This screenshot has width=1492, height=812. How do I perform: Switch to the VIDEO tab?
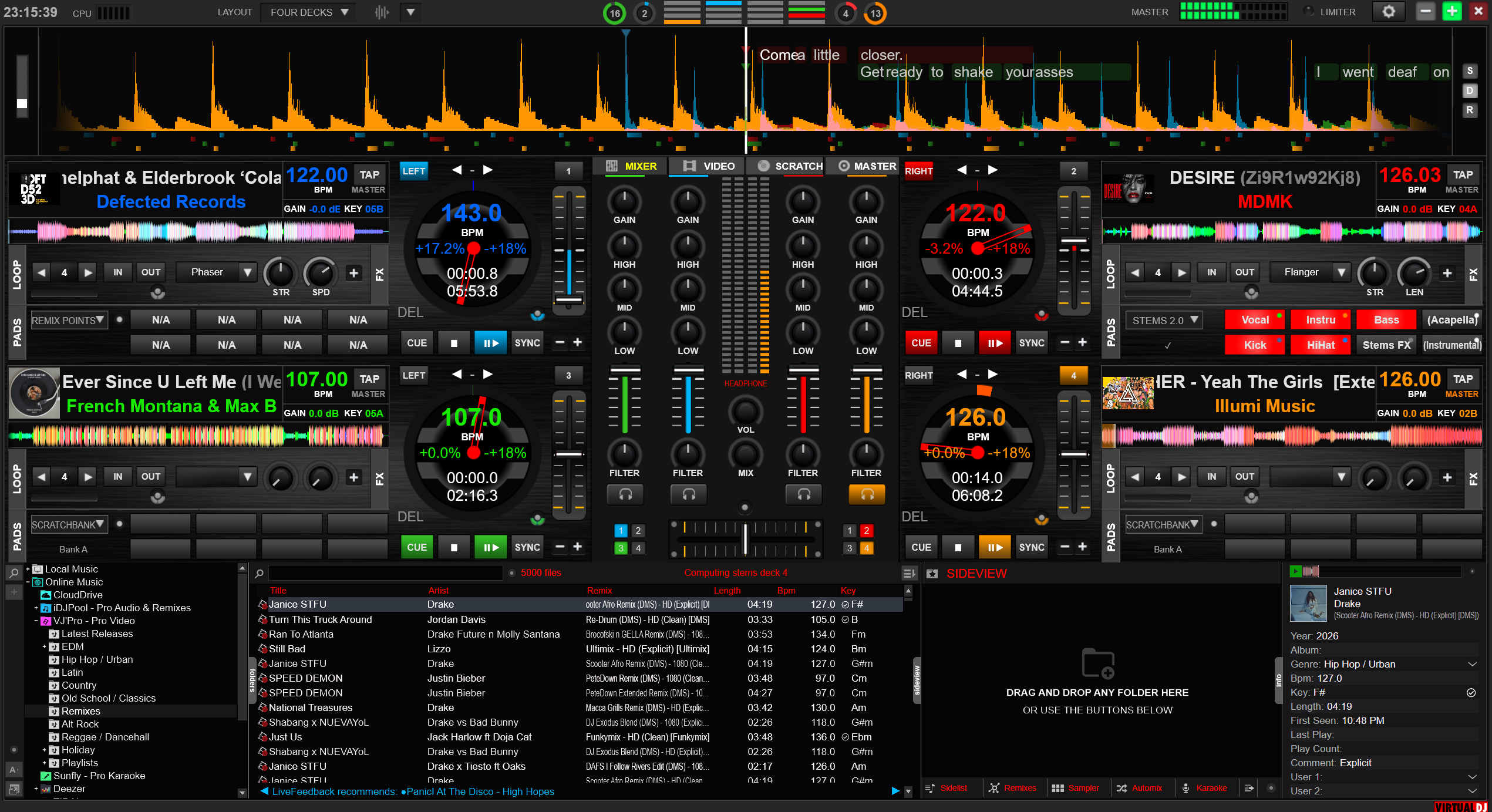point(709,166)
